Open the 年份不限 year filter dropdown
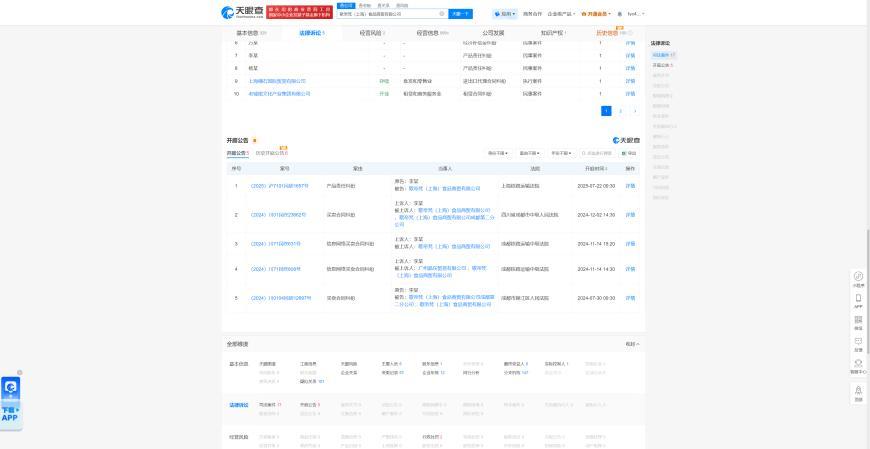The height and width of the screenshot is (449, 870). pos(561,153)
